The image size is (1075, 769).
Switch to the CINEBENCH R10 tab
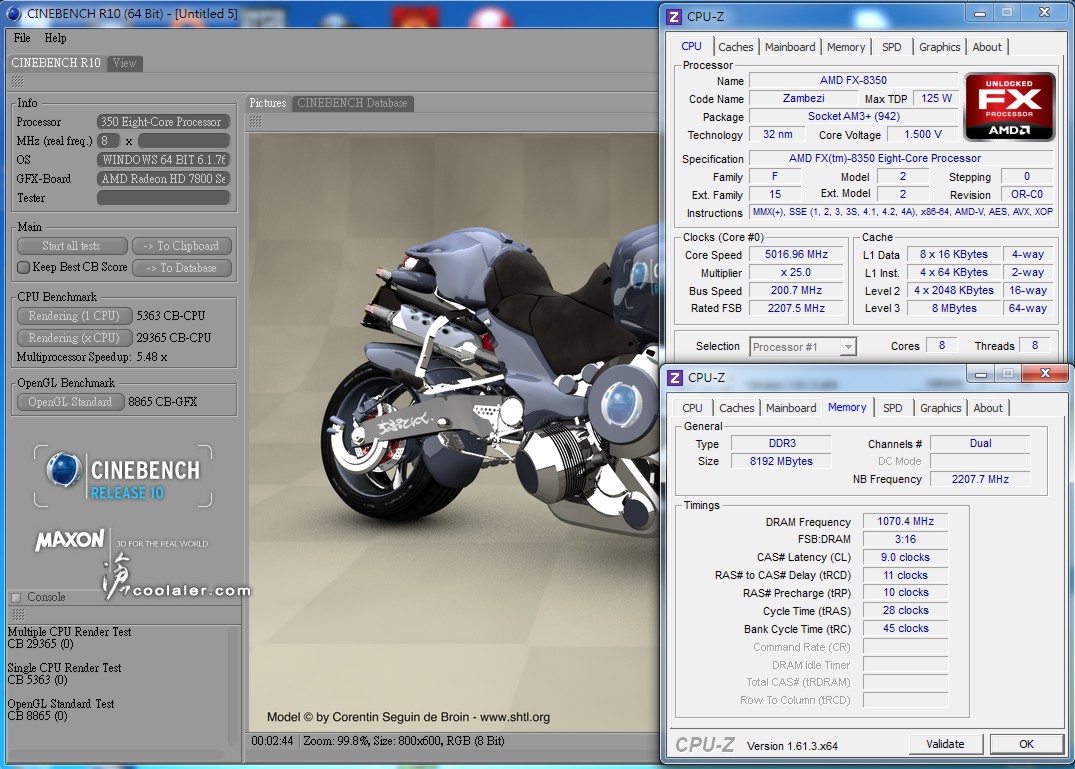56,62
